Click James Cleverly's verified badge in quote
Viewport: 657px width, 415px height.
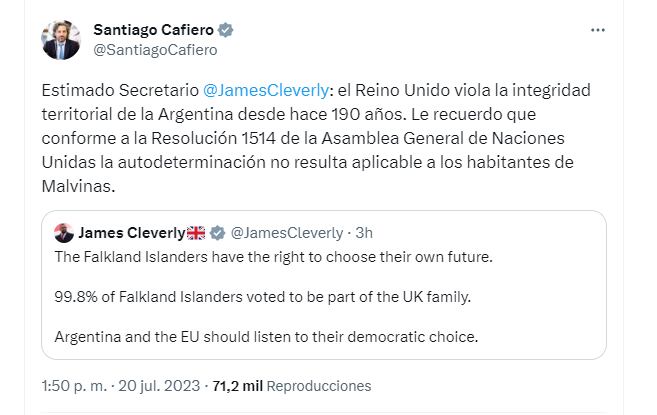click(x=217, y=233)
